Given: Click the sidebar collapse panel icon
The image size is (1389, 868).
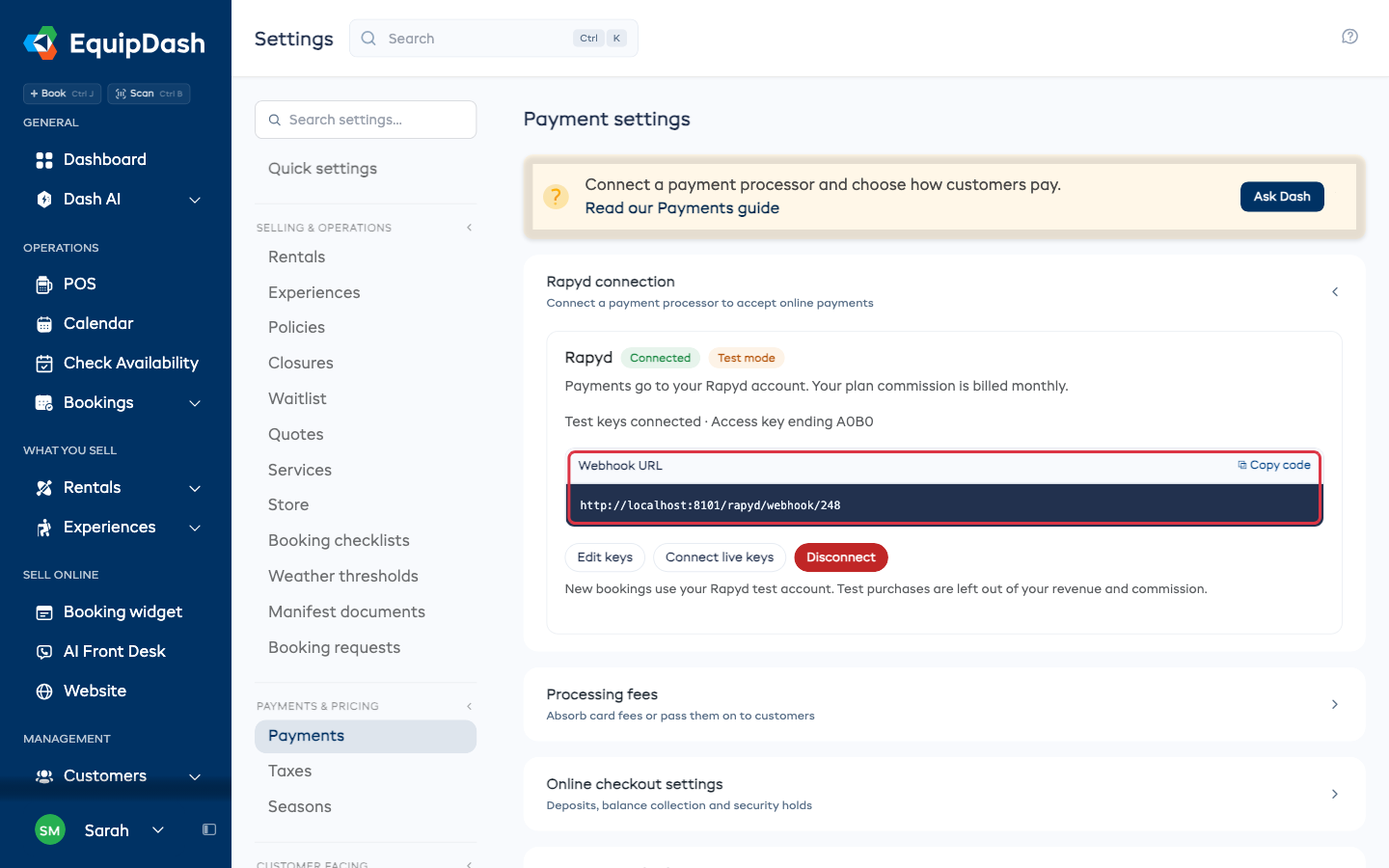Looking at the screenshot, I should tap(209, 829).
